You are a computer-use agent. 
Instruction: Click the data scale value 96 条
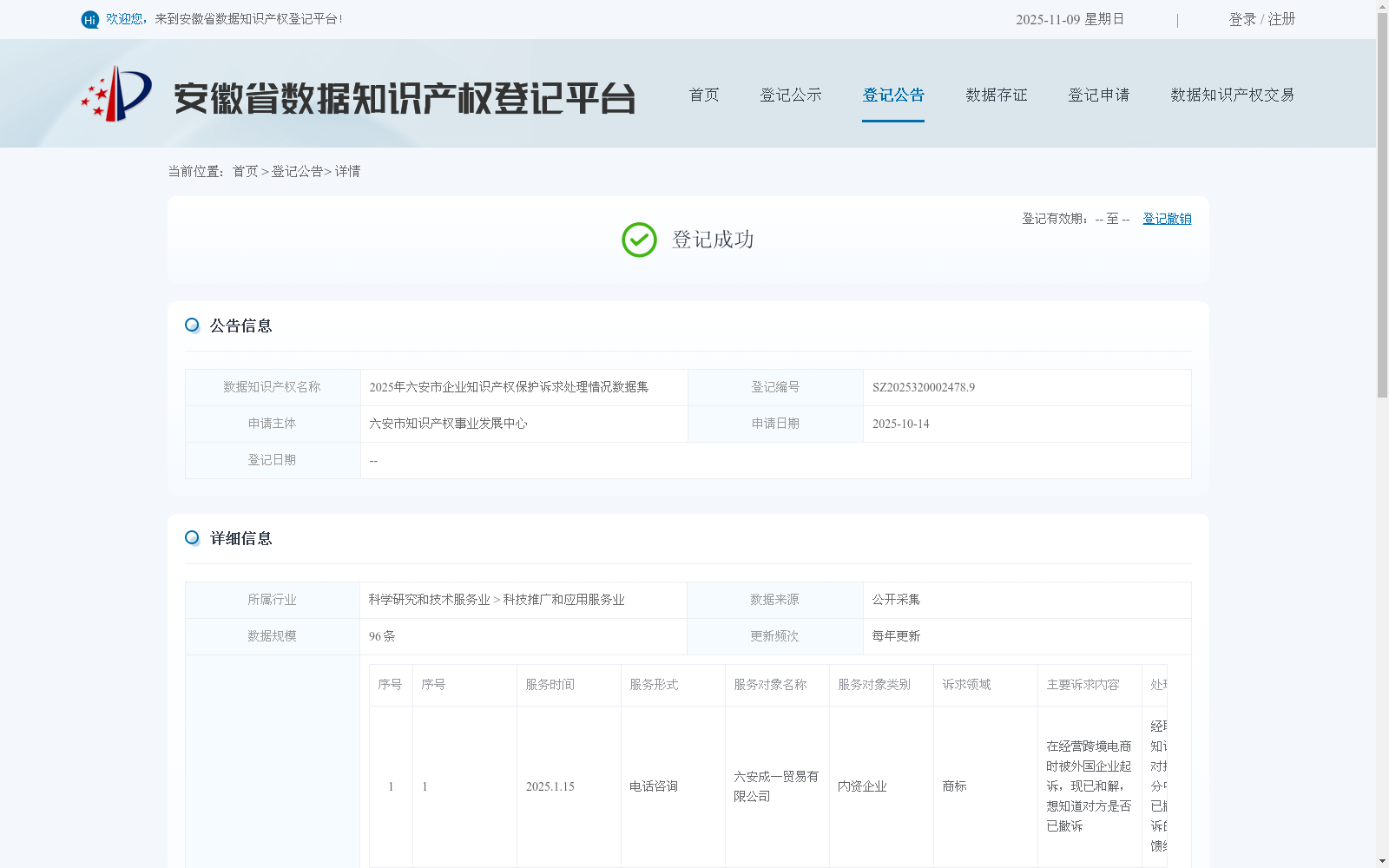[x=382, y=636]
